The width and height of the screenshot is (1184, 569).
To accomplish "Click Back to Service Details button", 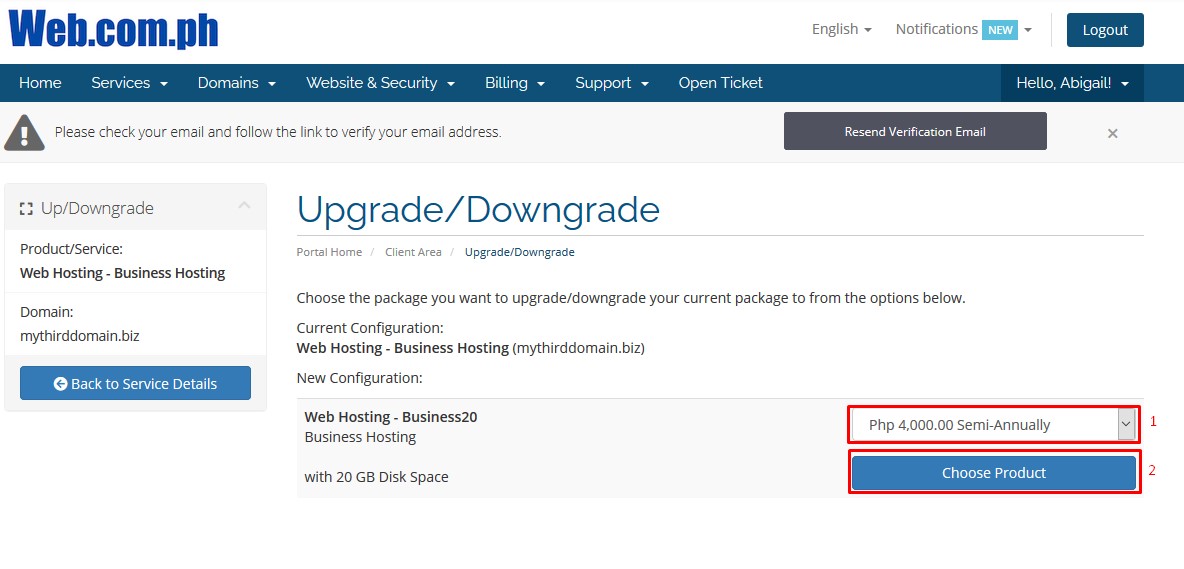I will coord(135,383).
